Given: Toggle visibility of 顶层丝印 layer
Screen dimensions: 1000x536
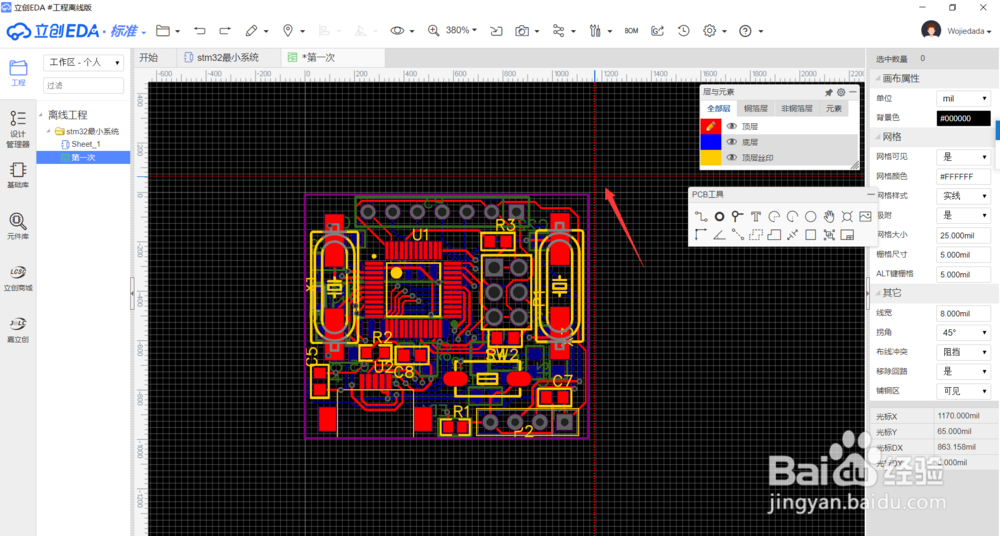Looking at the screenshot, I should pyautogui.click(x=732, y=158).
